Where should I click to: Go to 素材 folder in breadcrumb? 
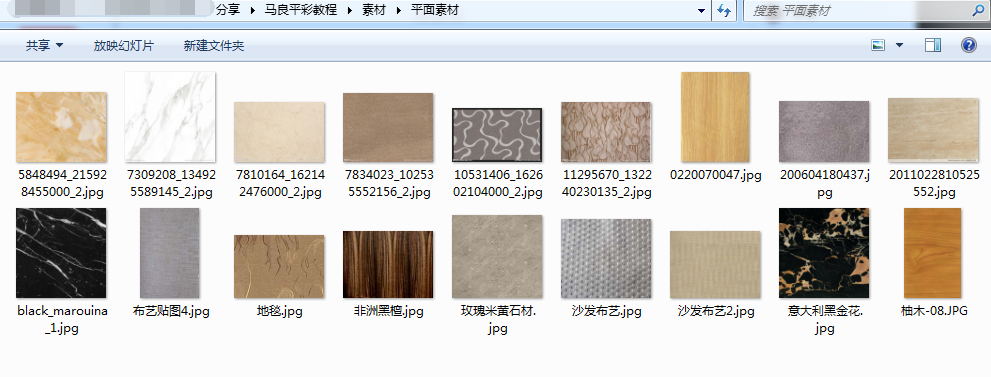point(374,11)
